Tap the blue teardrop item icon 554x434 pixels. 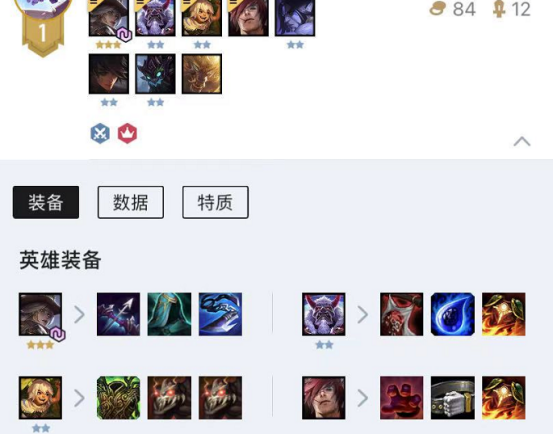click(x=453, y=314)
